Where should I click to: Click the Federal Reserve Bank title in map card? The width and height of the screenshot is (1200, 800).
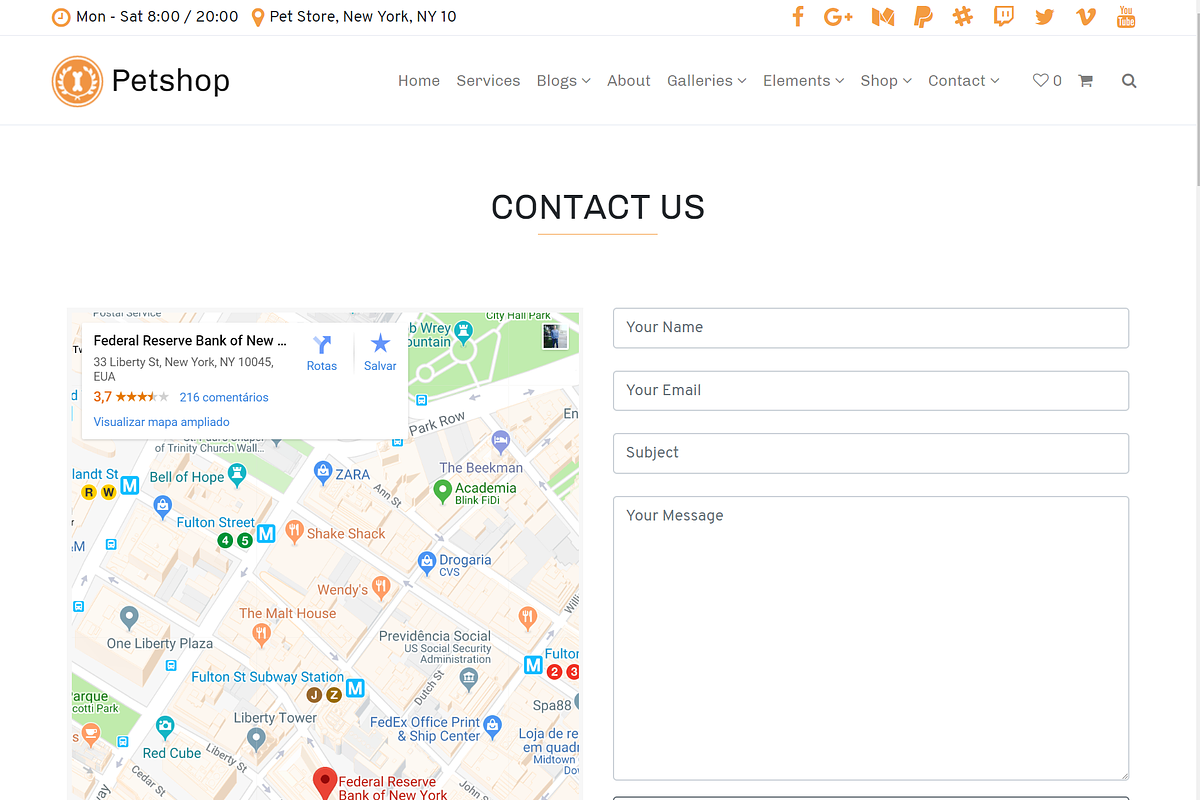pyautogui.click(x=190, y=341)
